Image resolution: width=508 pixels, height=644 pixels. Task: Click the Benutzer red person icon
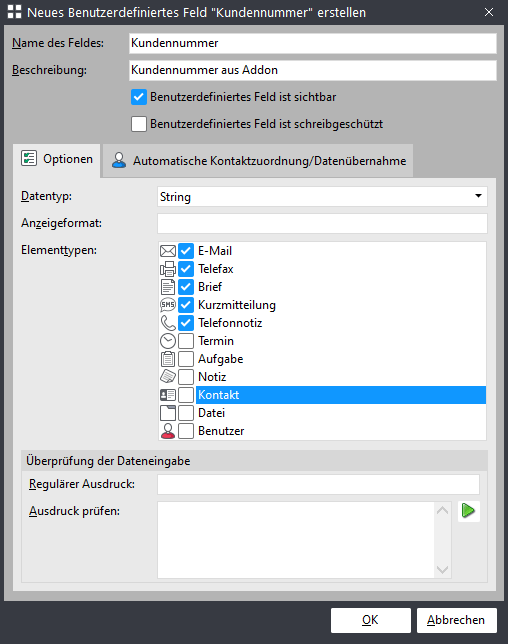click(x=168, y=431)
